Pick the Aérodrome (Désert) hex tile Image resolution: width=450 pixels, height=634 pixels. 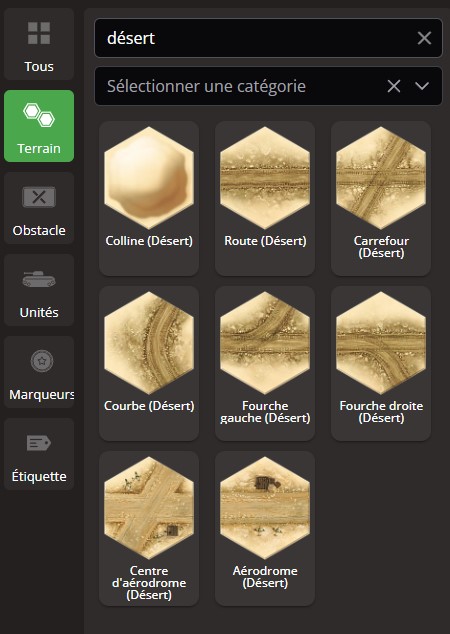point(265,528)
